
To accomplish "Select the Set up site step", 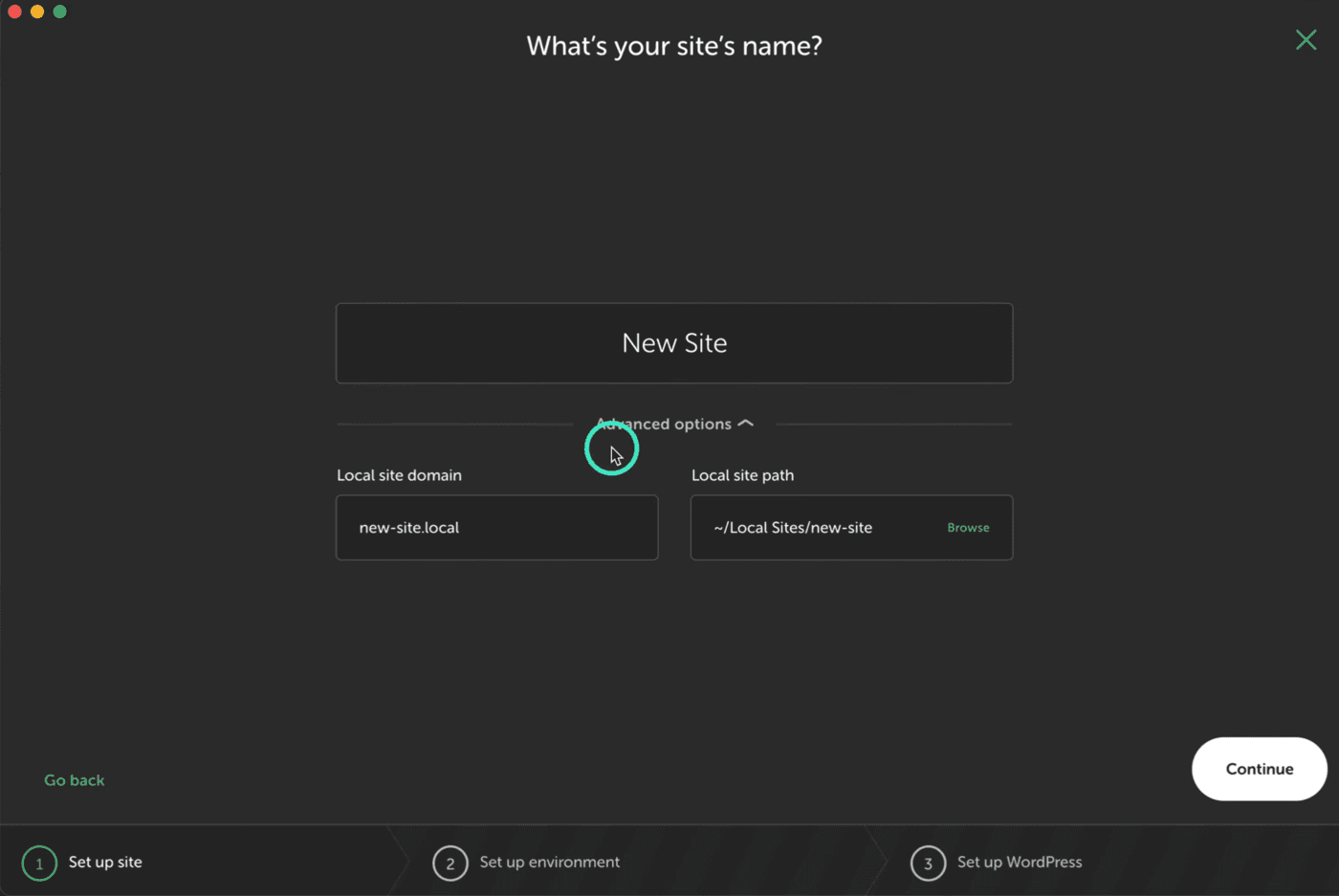I will [x=105, y=862].
